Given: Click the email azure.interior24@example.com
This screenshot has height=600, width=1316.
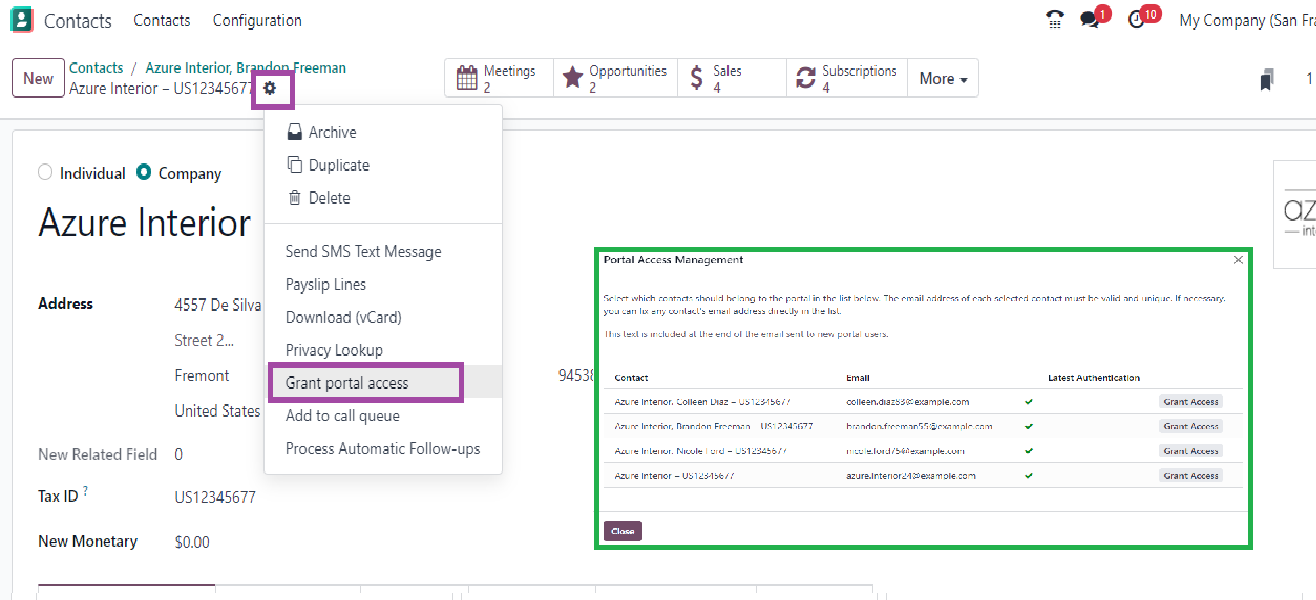Looking at the screenshot, I should pos(910,476).
